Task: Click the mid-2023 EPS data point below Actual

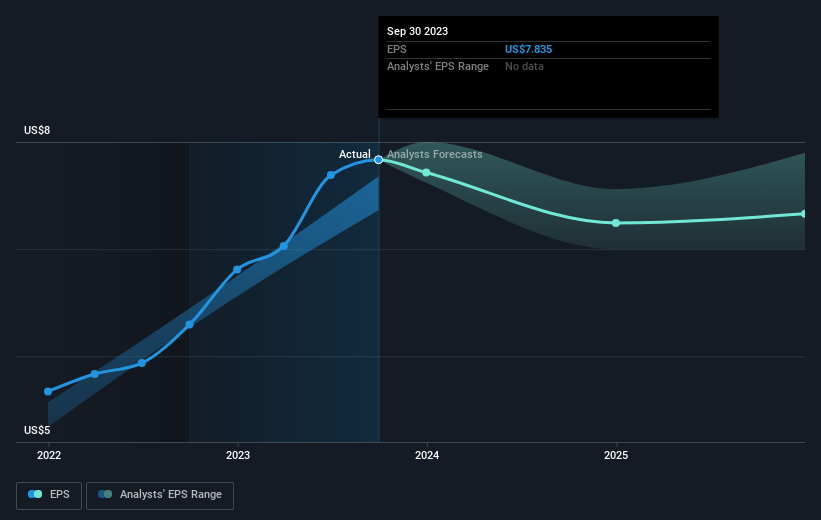Action: coord(331,175)
